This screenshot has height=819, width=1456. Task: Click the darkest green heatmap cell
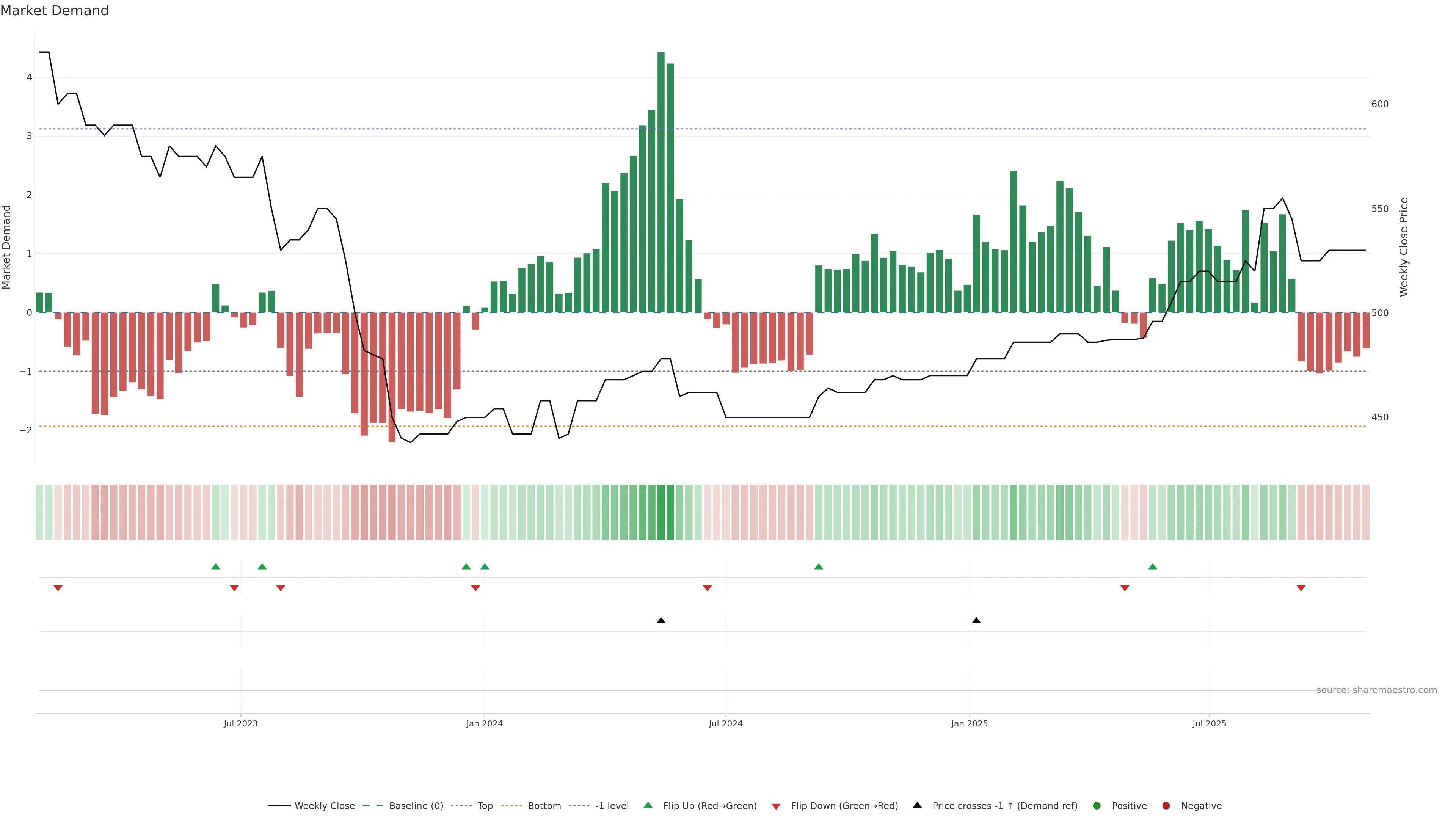pos(661,512)
